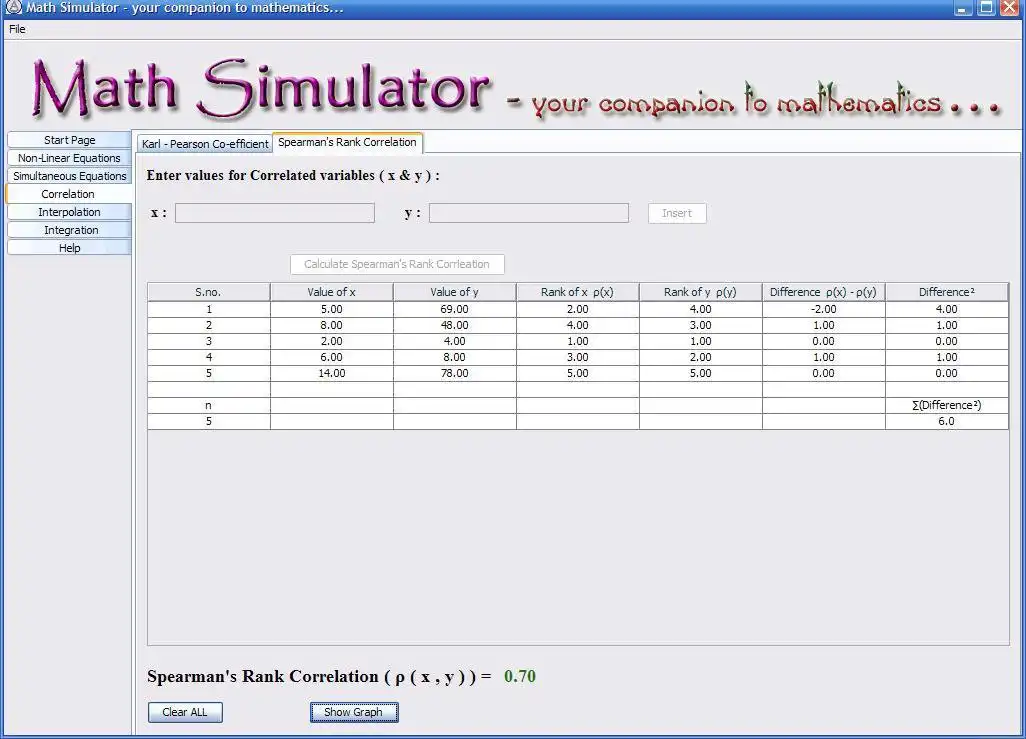Select the sum value 6.0 cell
Image resolution: width=1026 pixels, height=739 pixels.
pos(947,422)
